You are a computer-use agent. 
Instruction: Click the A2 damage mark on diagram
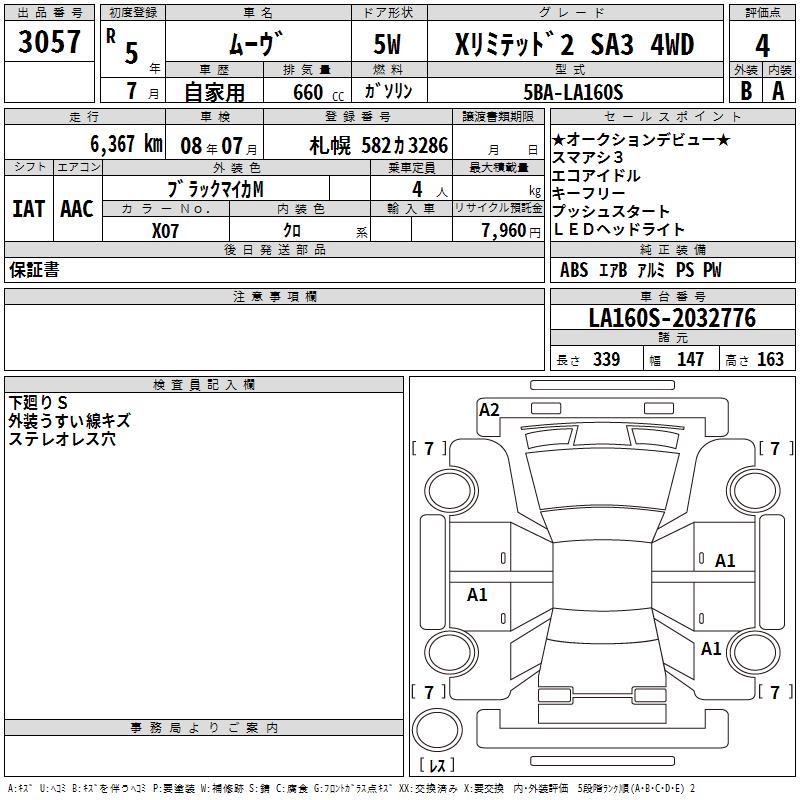coord(489,410)
